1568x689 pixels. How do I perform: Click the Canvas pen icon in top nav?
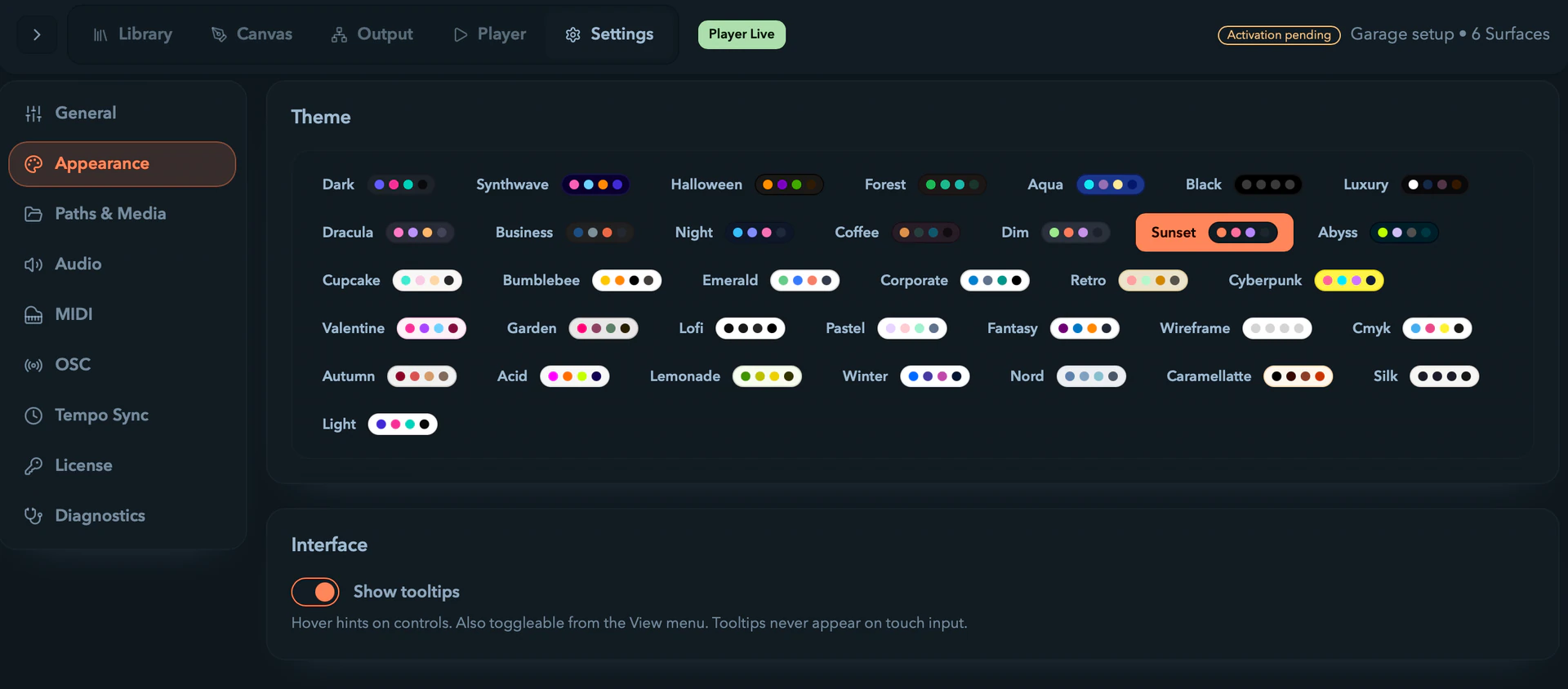(219, 35)
